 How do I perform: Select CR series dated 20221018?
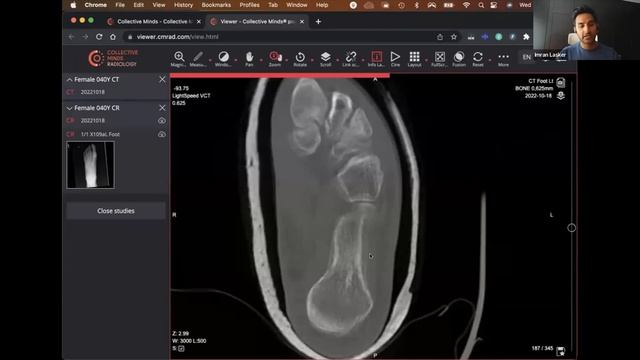click(x=116, y=120)
